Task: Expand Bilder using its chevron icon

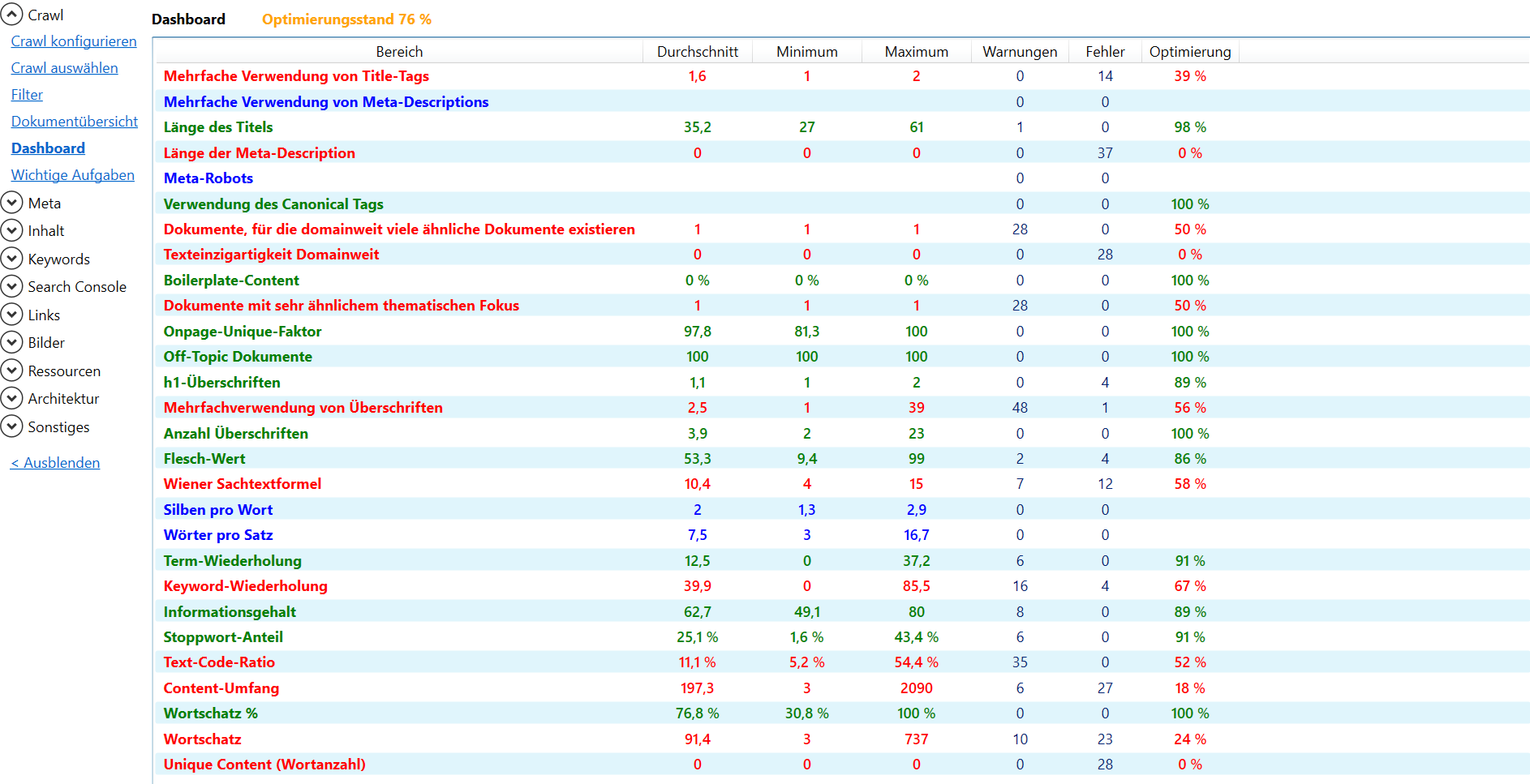Action: coord(11,342)
